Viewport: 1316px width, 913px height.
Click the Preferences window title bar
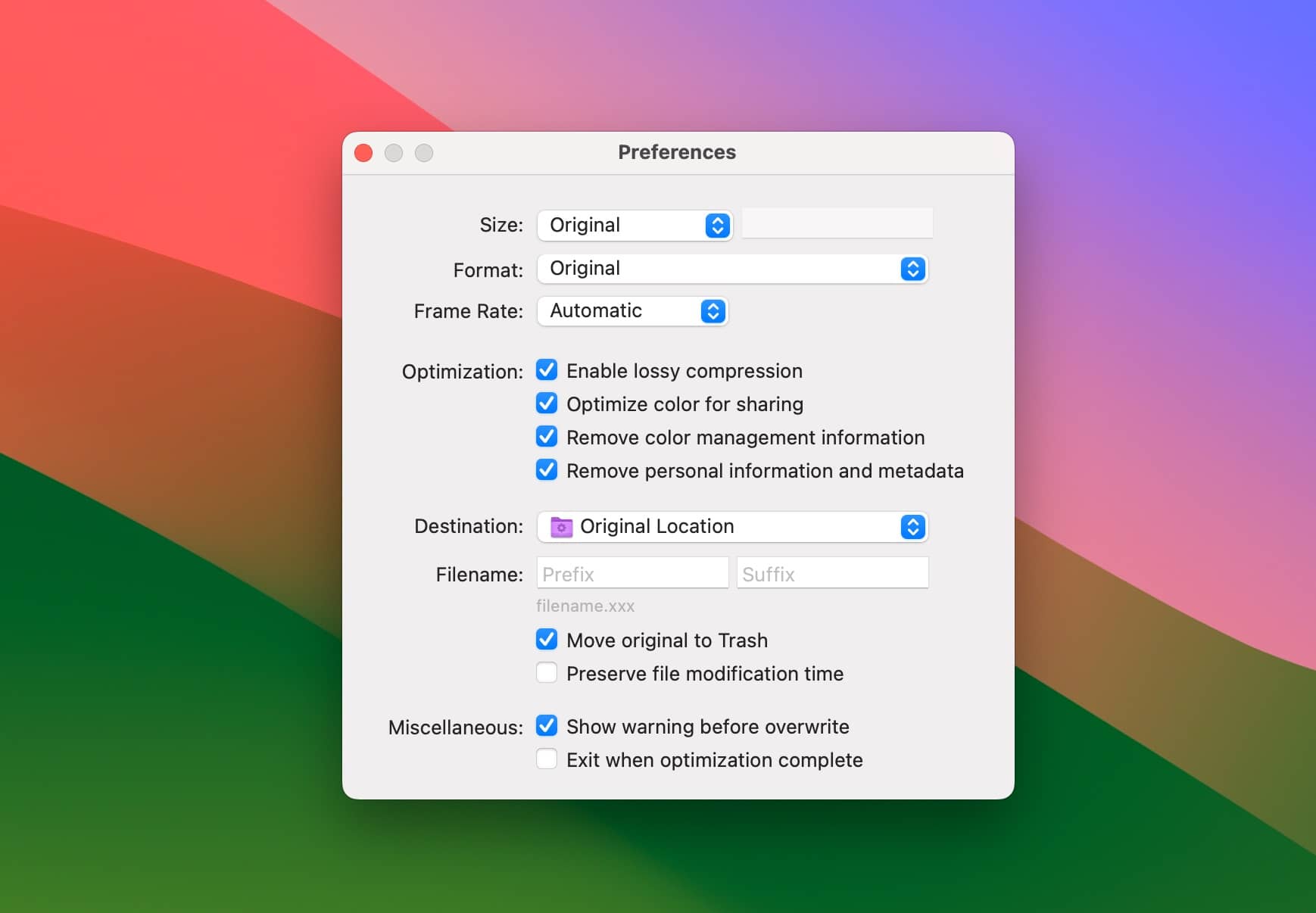pyautogui.click(x=676, y=152)
